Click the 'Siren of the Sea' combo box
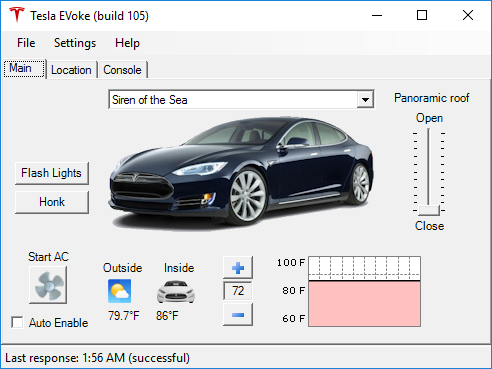The width and height of the screenshot is (492, 369). [241, 99]
